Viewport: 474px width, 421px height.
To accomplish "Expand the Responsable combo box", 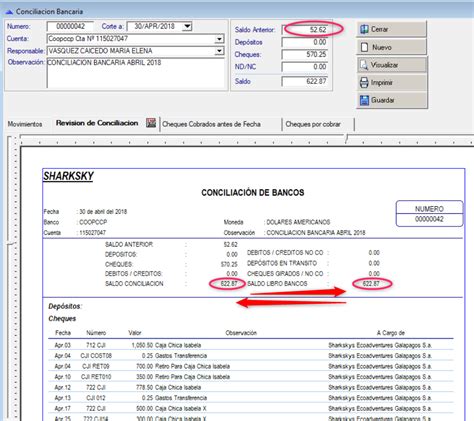I will pyautogui.click(x=219, y=51).
